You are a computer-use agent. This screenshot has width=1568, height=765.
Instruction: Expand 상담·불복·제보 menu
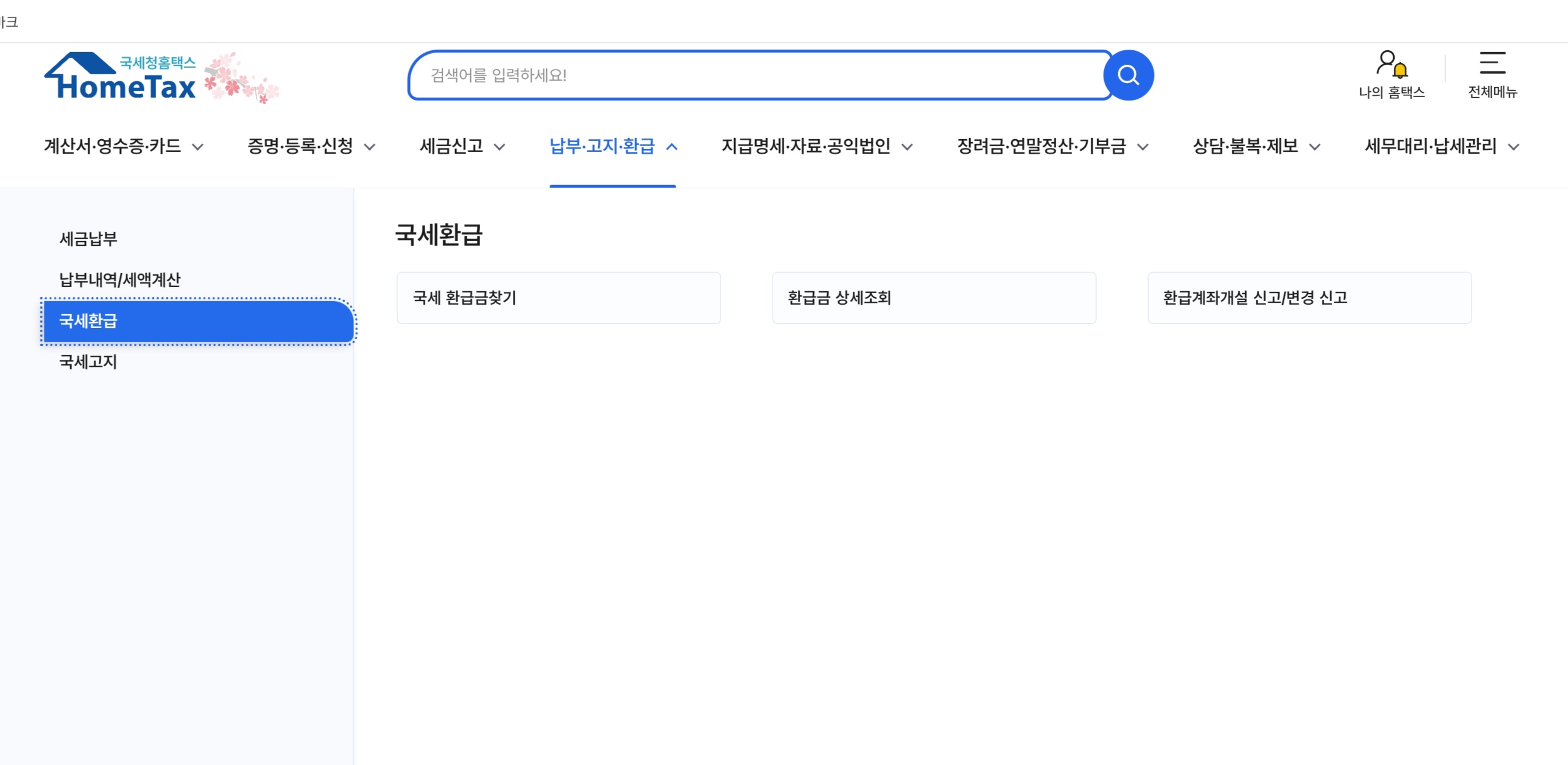click(x=1256, y=147)
